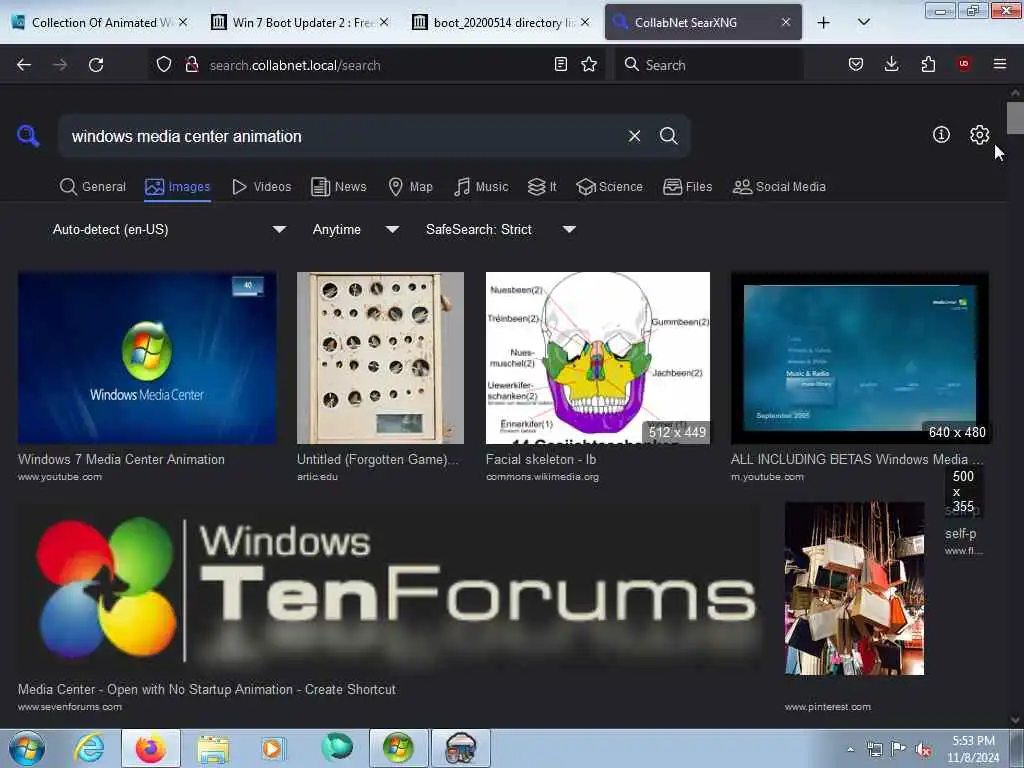Close the boot_20200514 directory tab

click(585, 22)
